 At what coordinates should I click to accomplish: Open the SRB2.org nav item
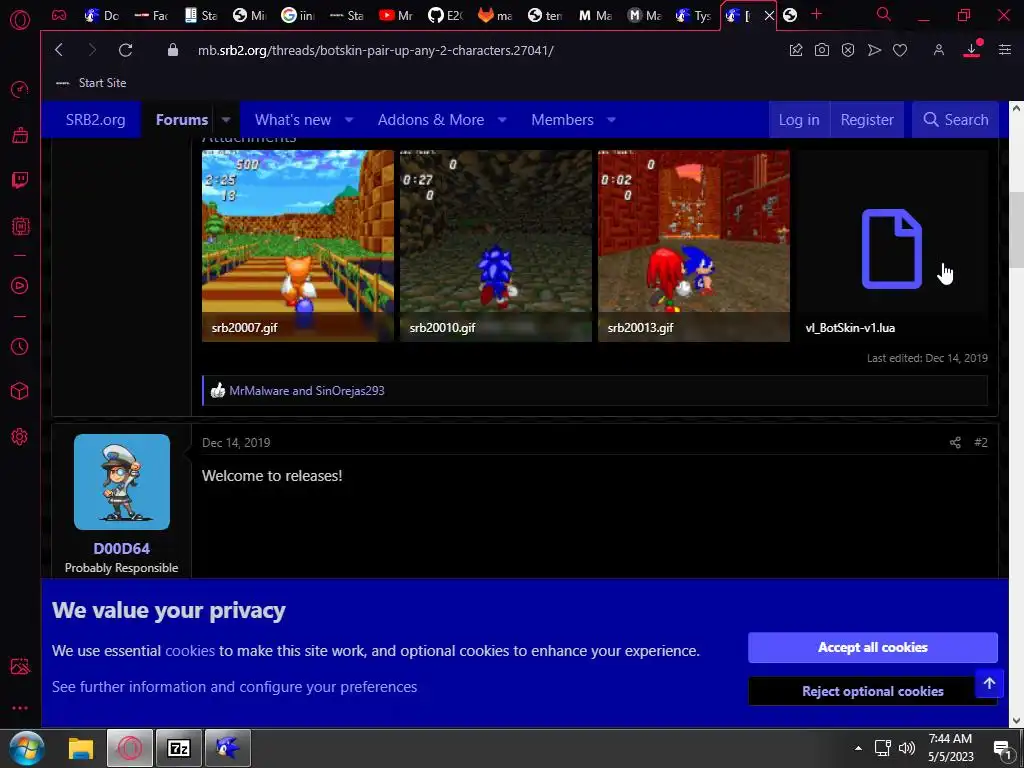pyautogui.click(x=95, y=120)
